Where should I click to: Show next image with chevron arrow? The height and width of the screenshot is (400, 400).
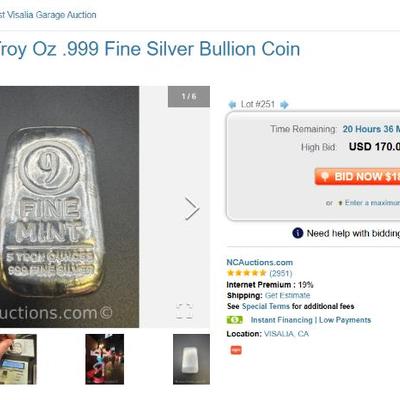click(x=192, y=209)
